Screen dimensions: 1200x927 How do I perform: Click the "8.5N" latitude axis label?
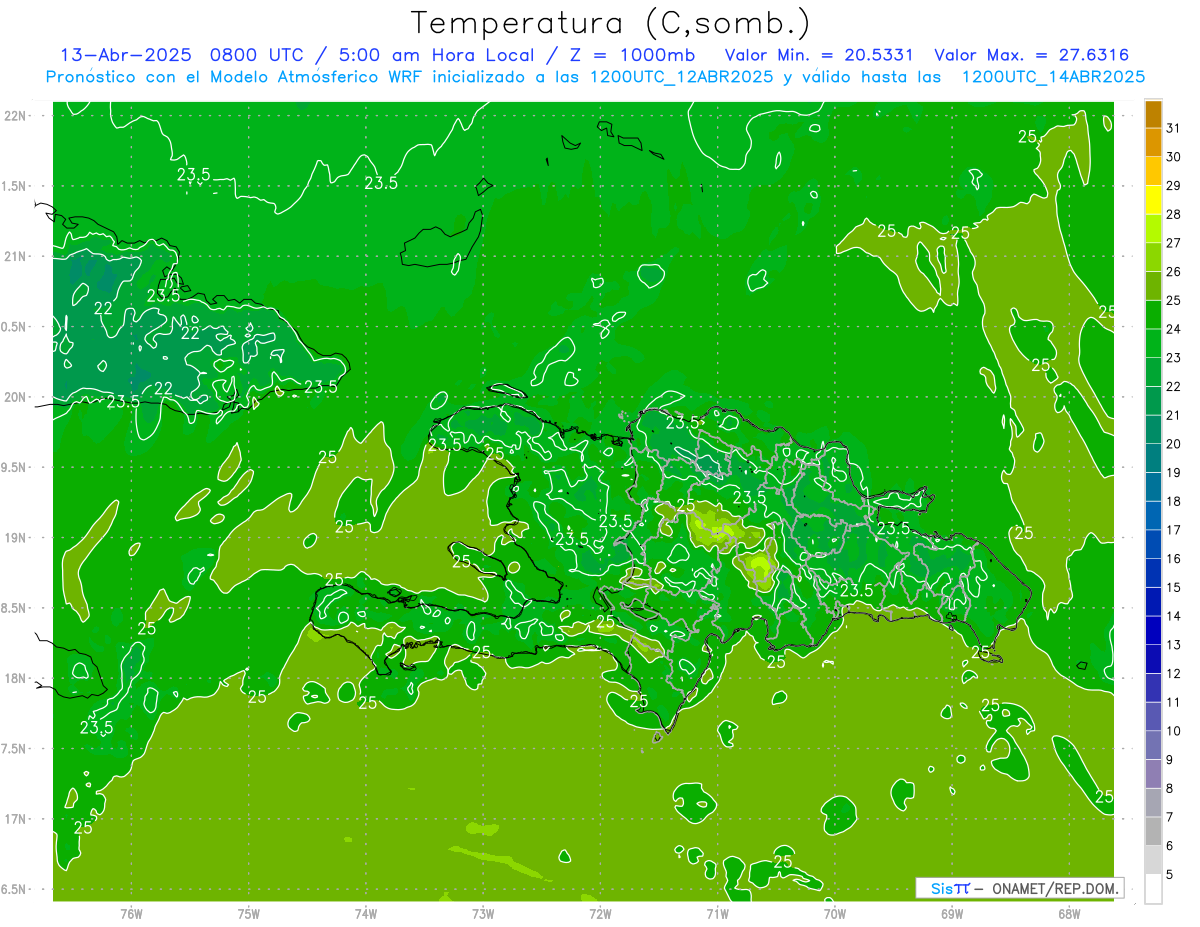coord(16,608)
